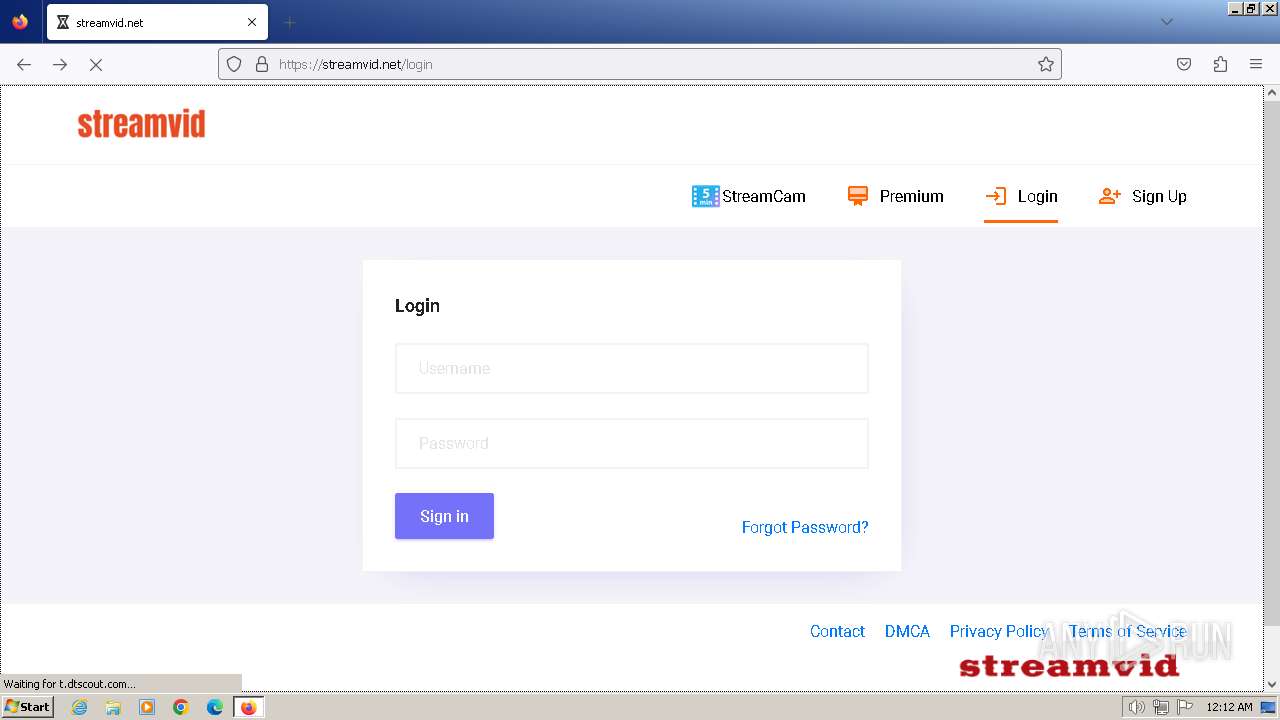Go forward to next page
The image size is (1280, 720).
tap(60, 64)
